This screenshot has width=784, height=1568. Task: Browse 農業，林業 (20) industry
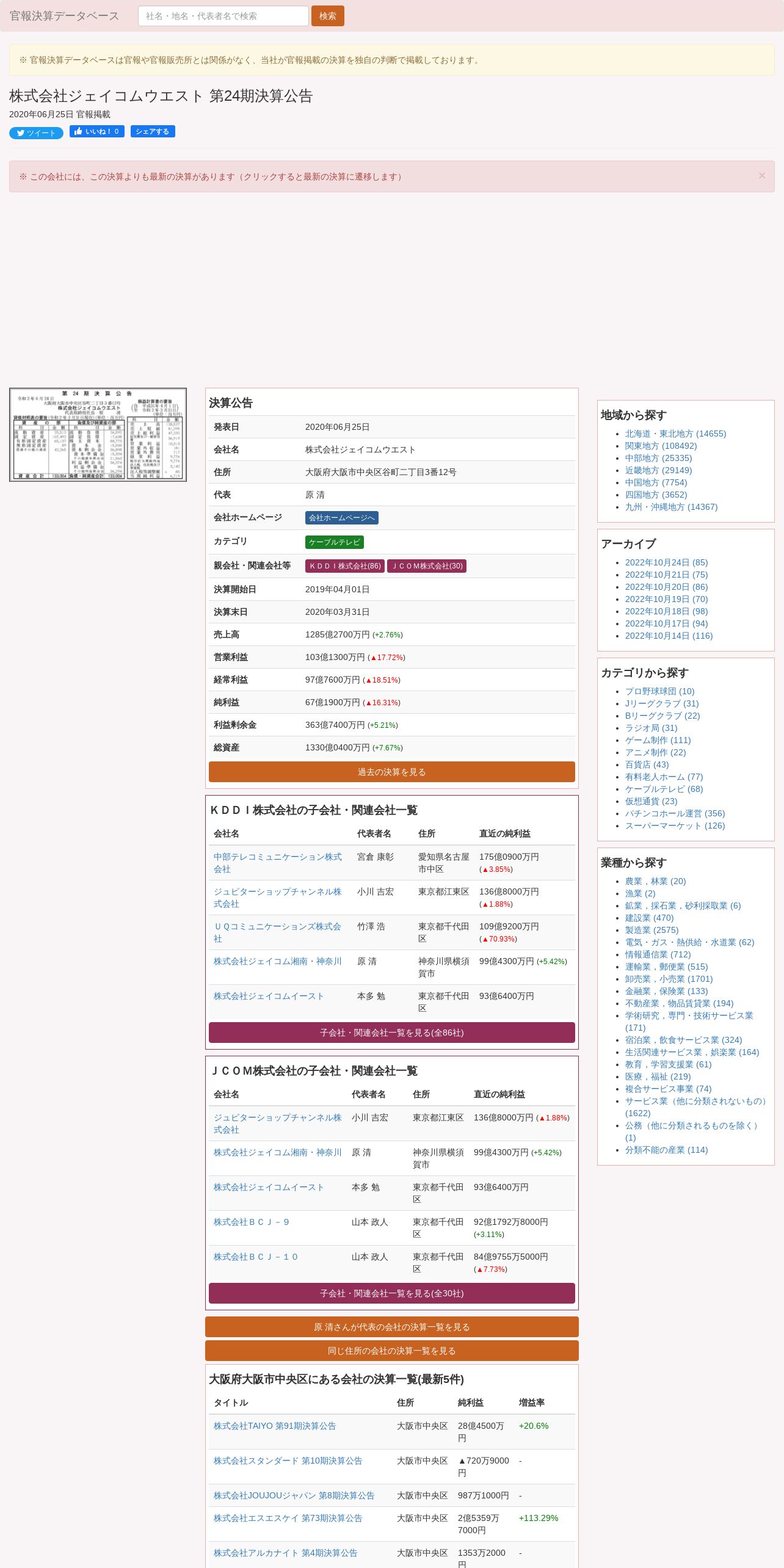(656, 881)
